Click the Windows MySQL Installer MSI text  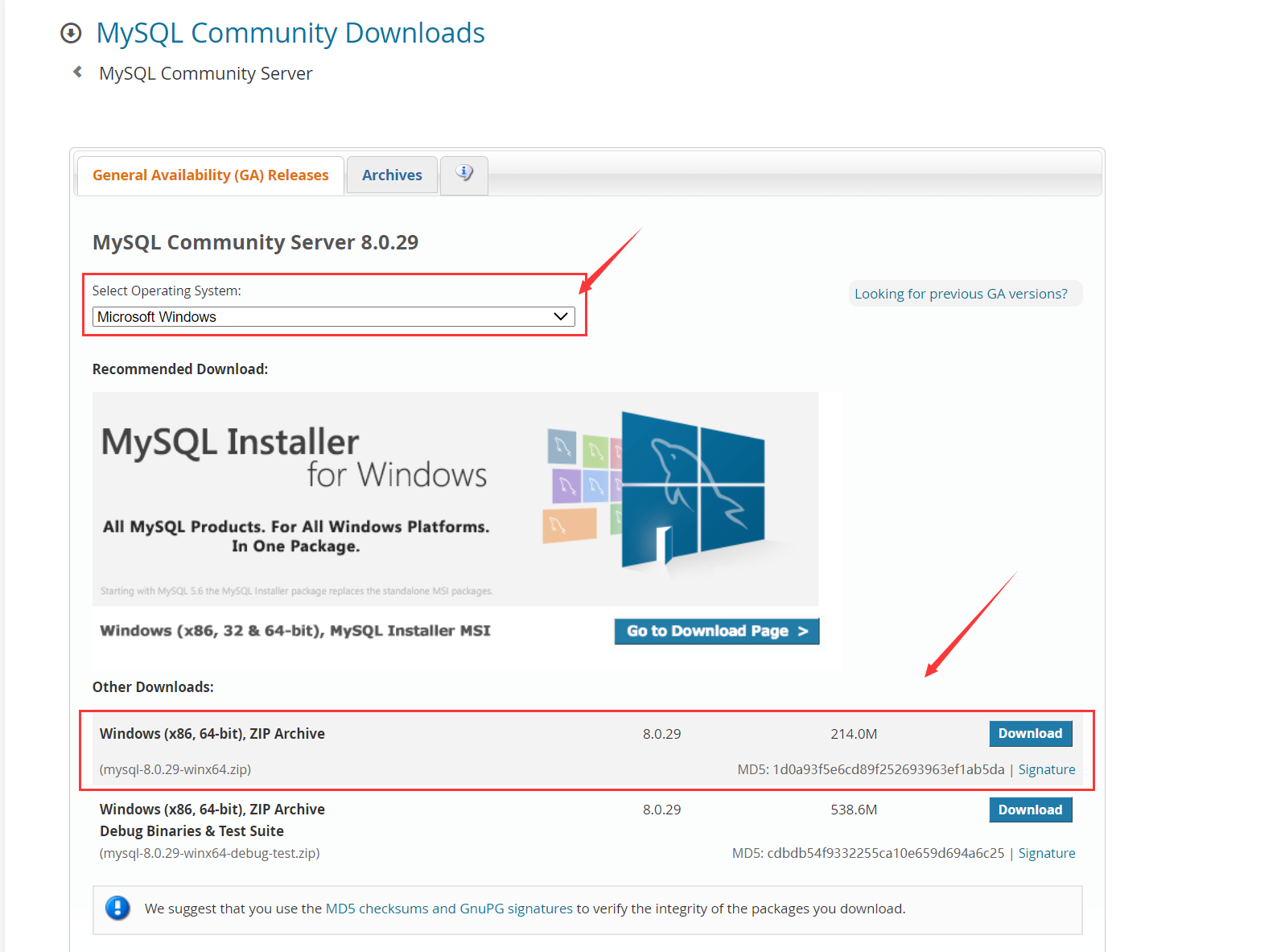295,631
